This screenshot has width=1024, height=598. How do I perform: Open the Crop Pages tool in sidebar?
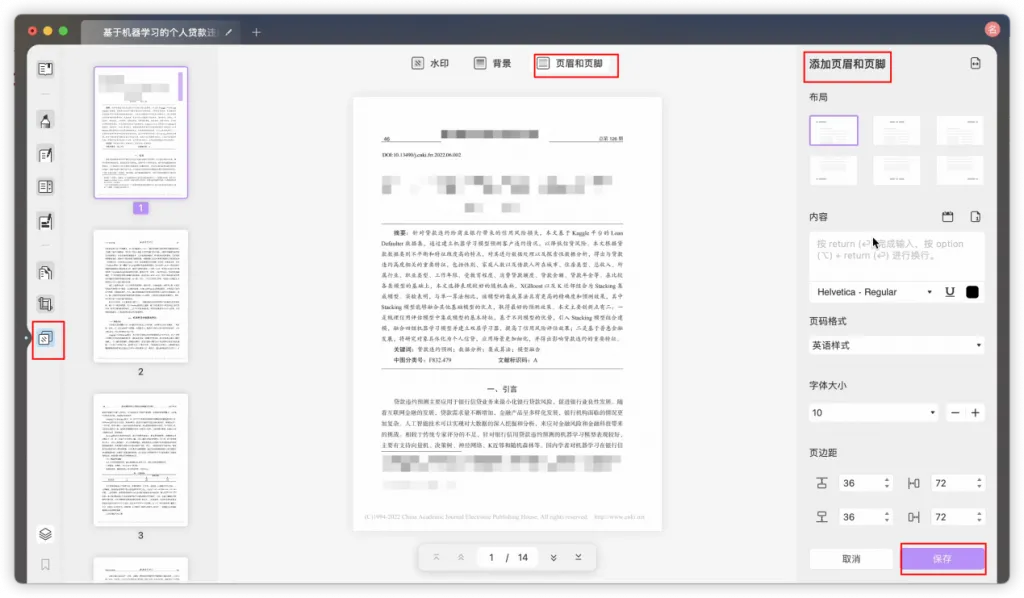click(x=45, y=303)
